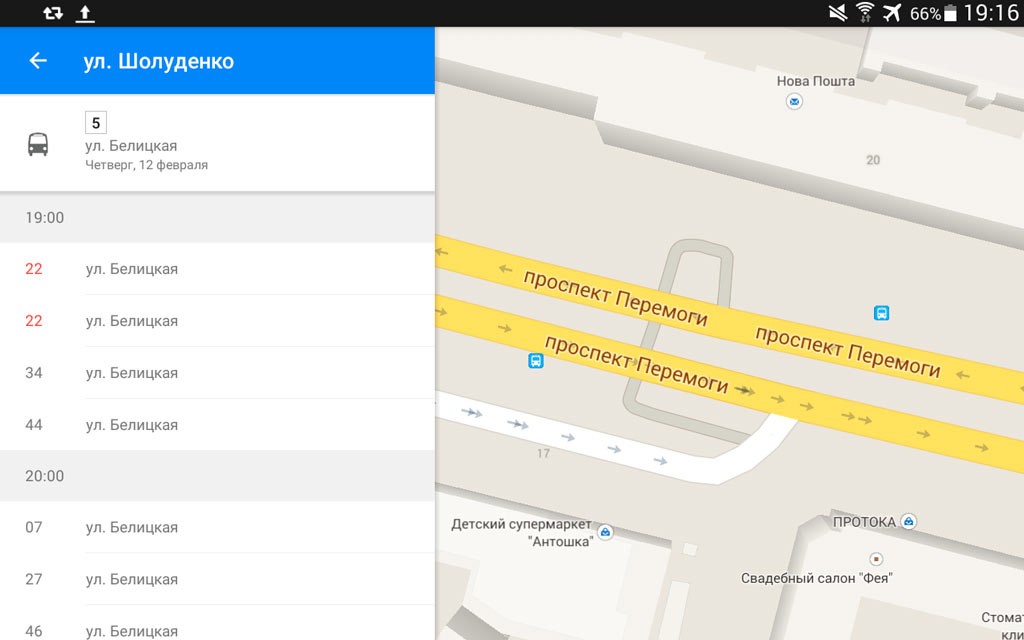Open the Нова Пошта post office icon

tap(793, 101)
